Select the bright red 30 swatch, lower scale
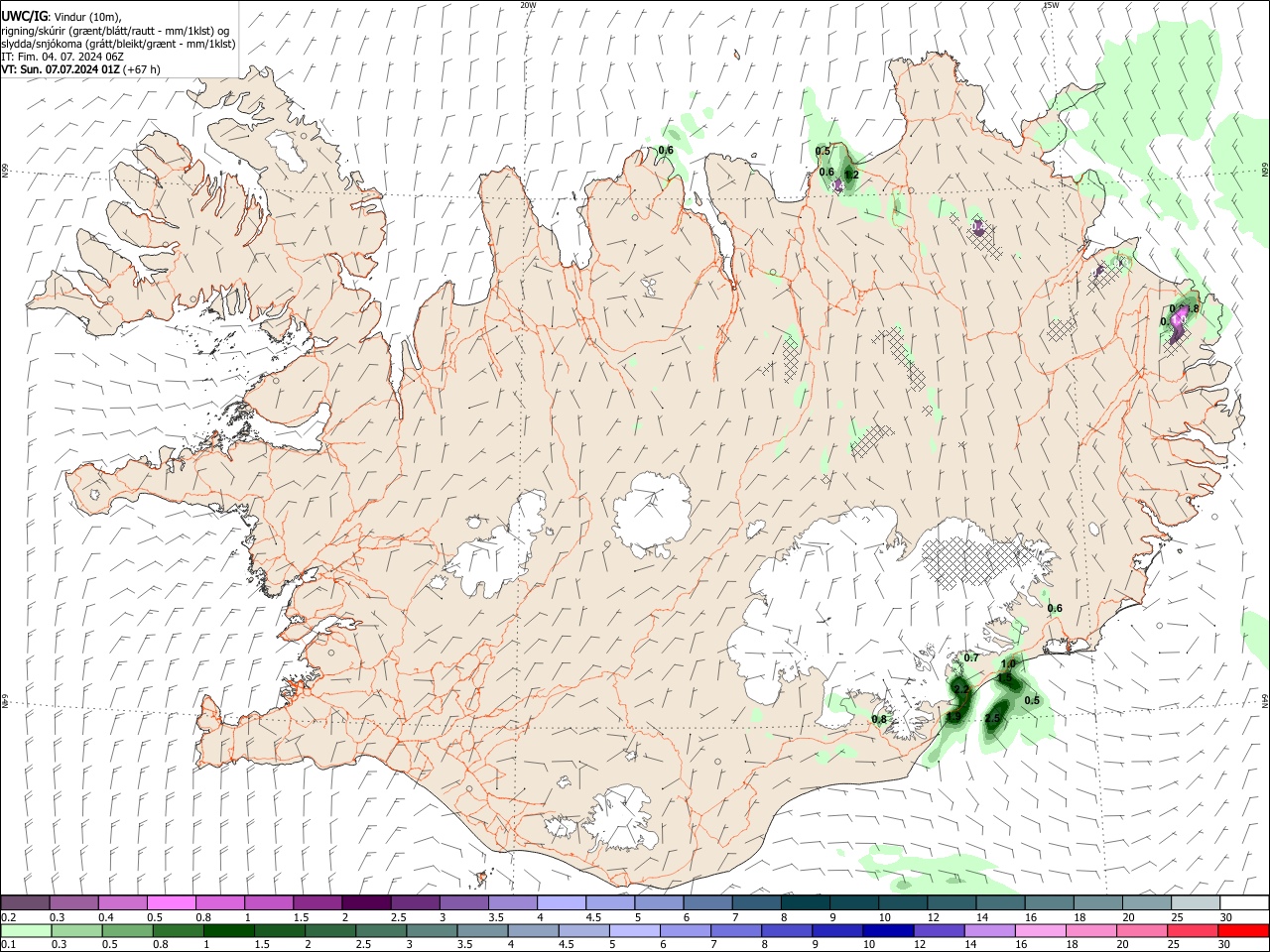The width and height of the screenshot is (1270, 952). tap(1242, 931)
